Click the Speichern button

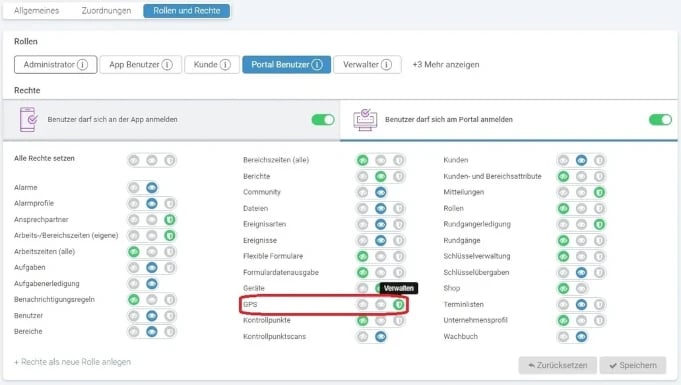click(x=633, y=365)
